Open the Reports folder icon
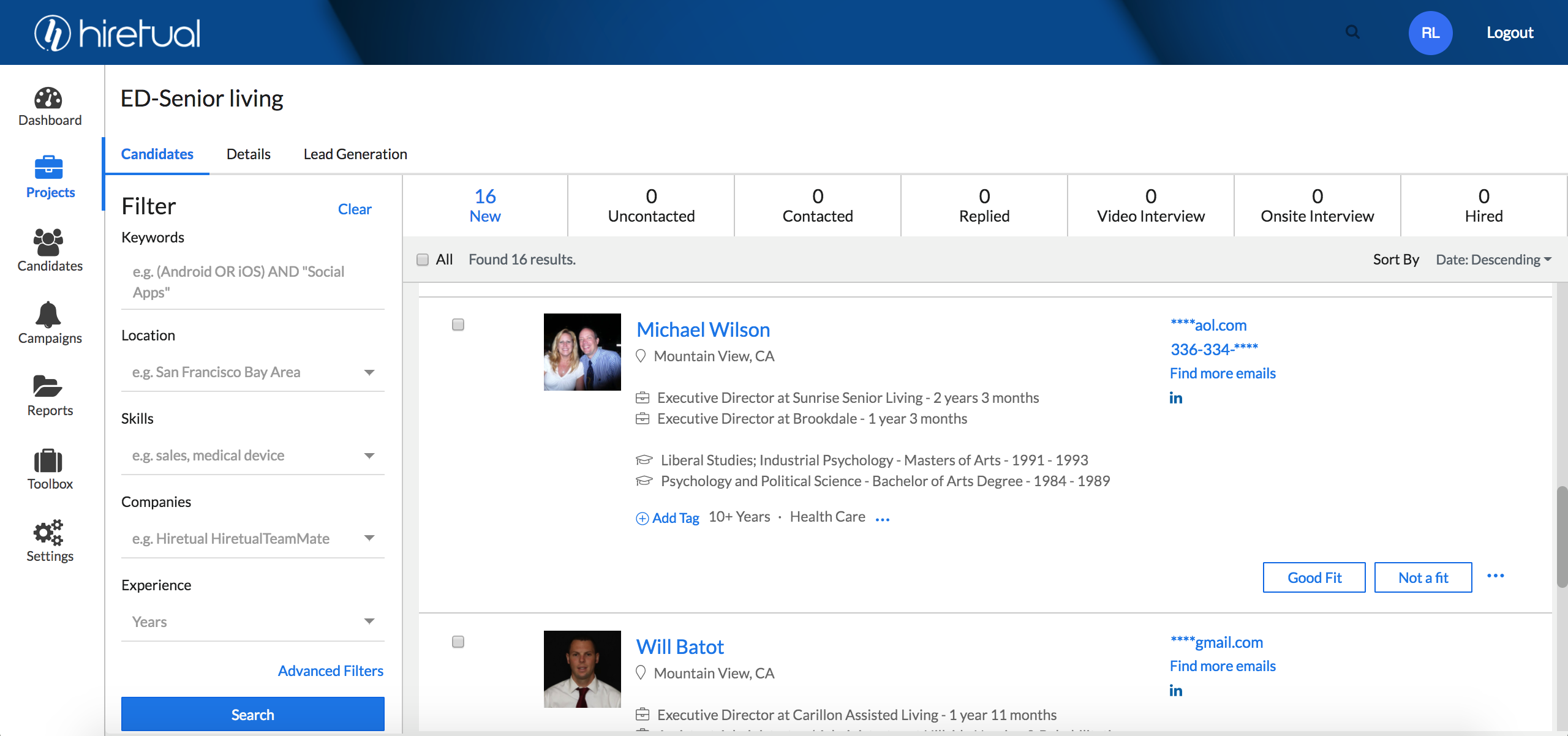The height and width of the screenshot is (736, 1568). pyautogui.click(x=48, y=387)
